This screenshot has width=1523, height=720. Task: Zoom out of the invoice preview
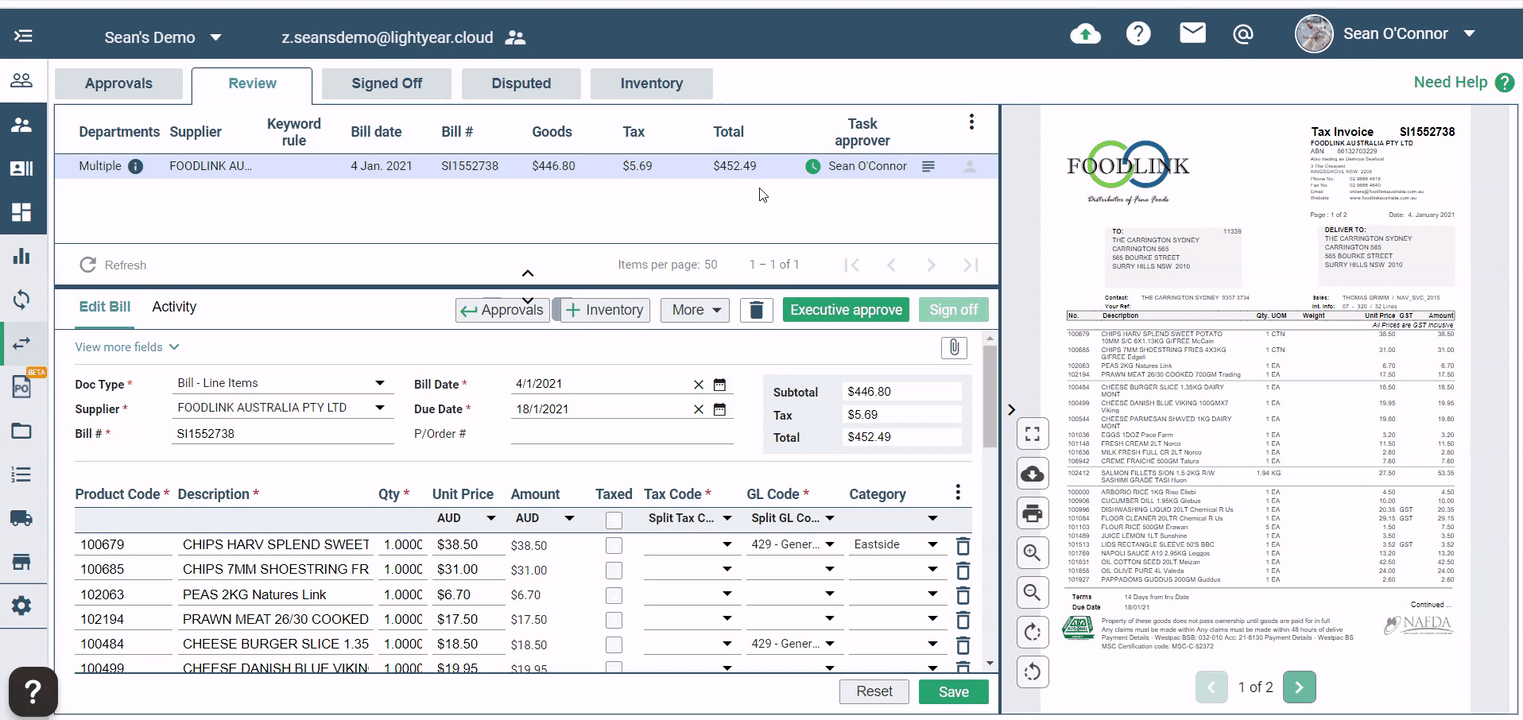[x=1033, y=593]
